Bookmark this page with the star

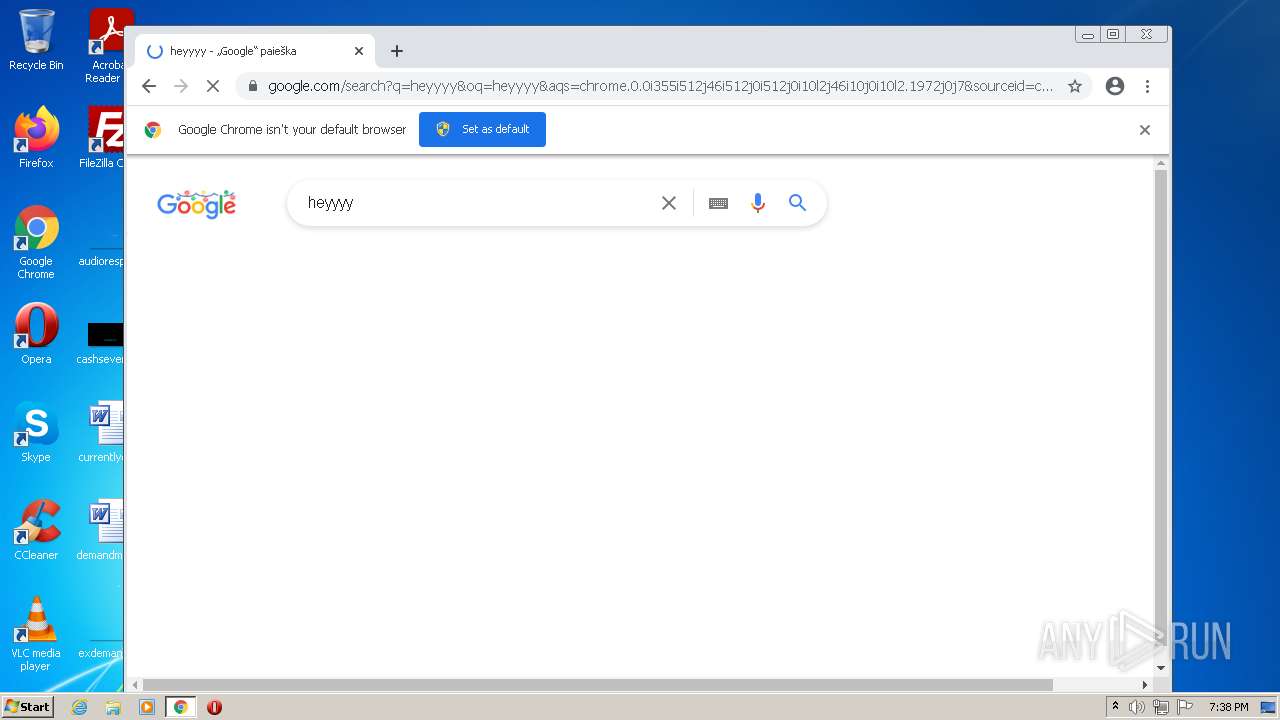(x=1075, y=86)
